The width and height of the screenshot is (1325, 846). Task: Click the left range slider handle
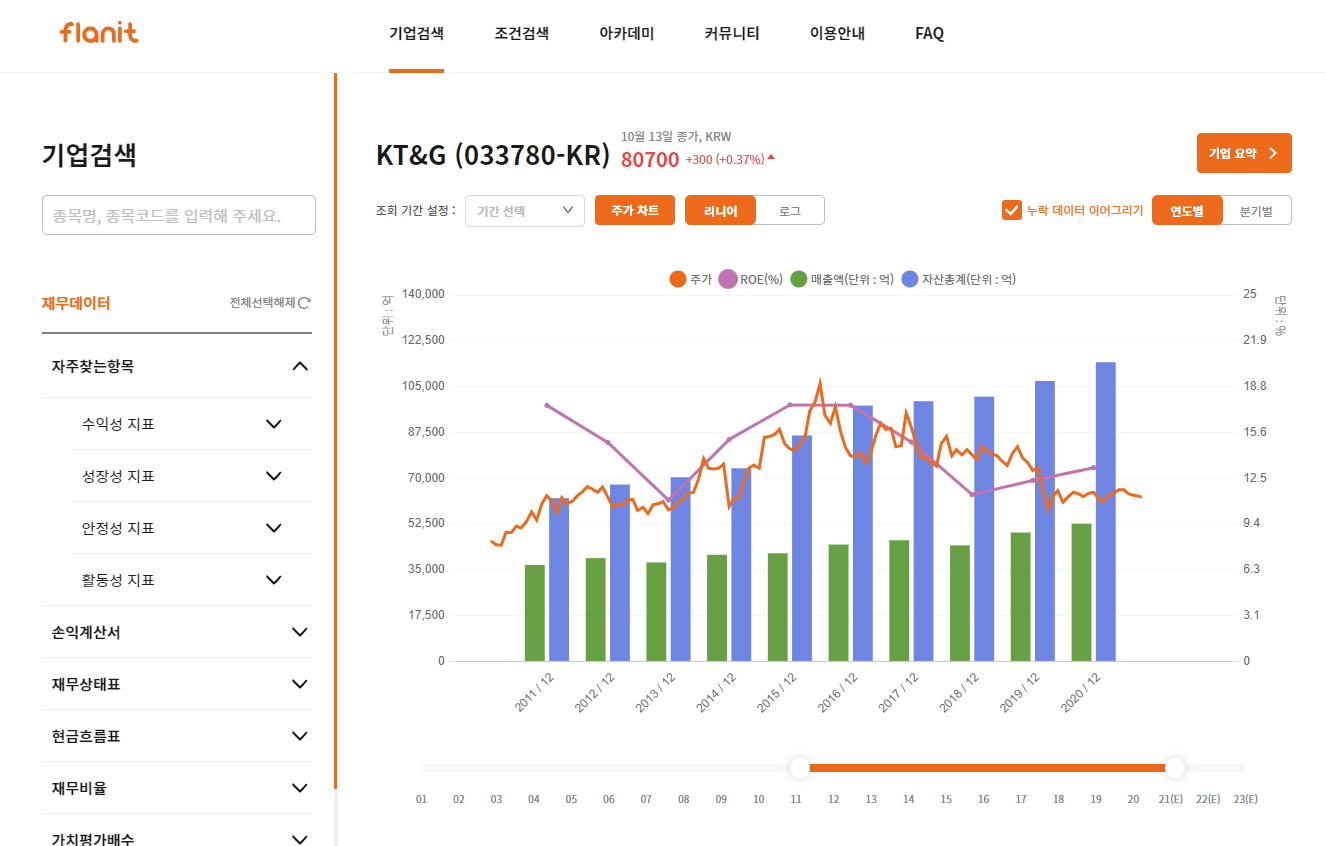click(x=799, y=767)
